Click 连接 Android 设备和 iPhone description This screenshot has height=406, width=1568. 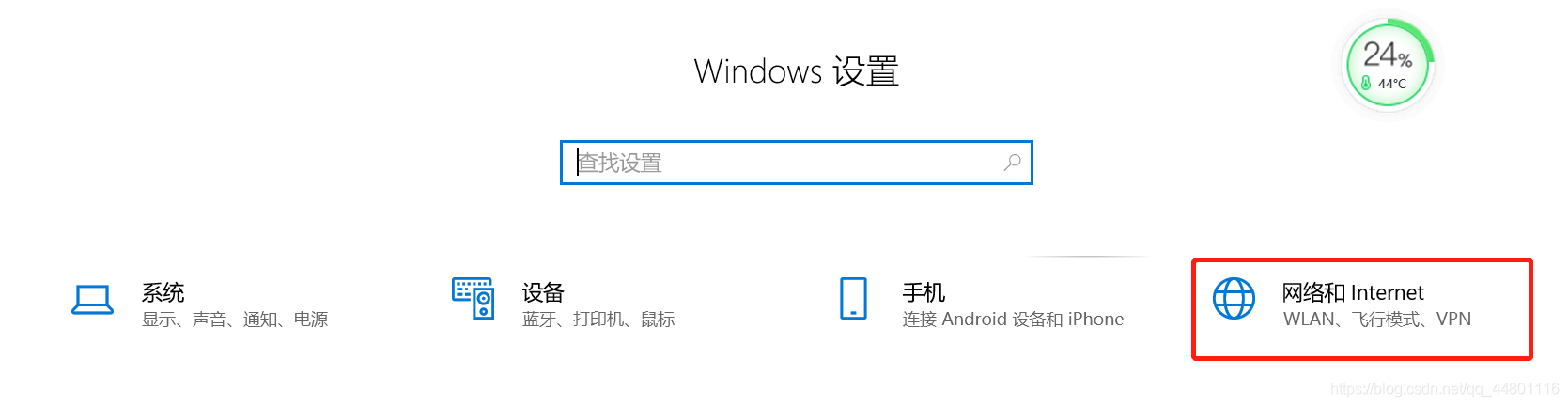coord(1013,320)
